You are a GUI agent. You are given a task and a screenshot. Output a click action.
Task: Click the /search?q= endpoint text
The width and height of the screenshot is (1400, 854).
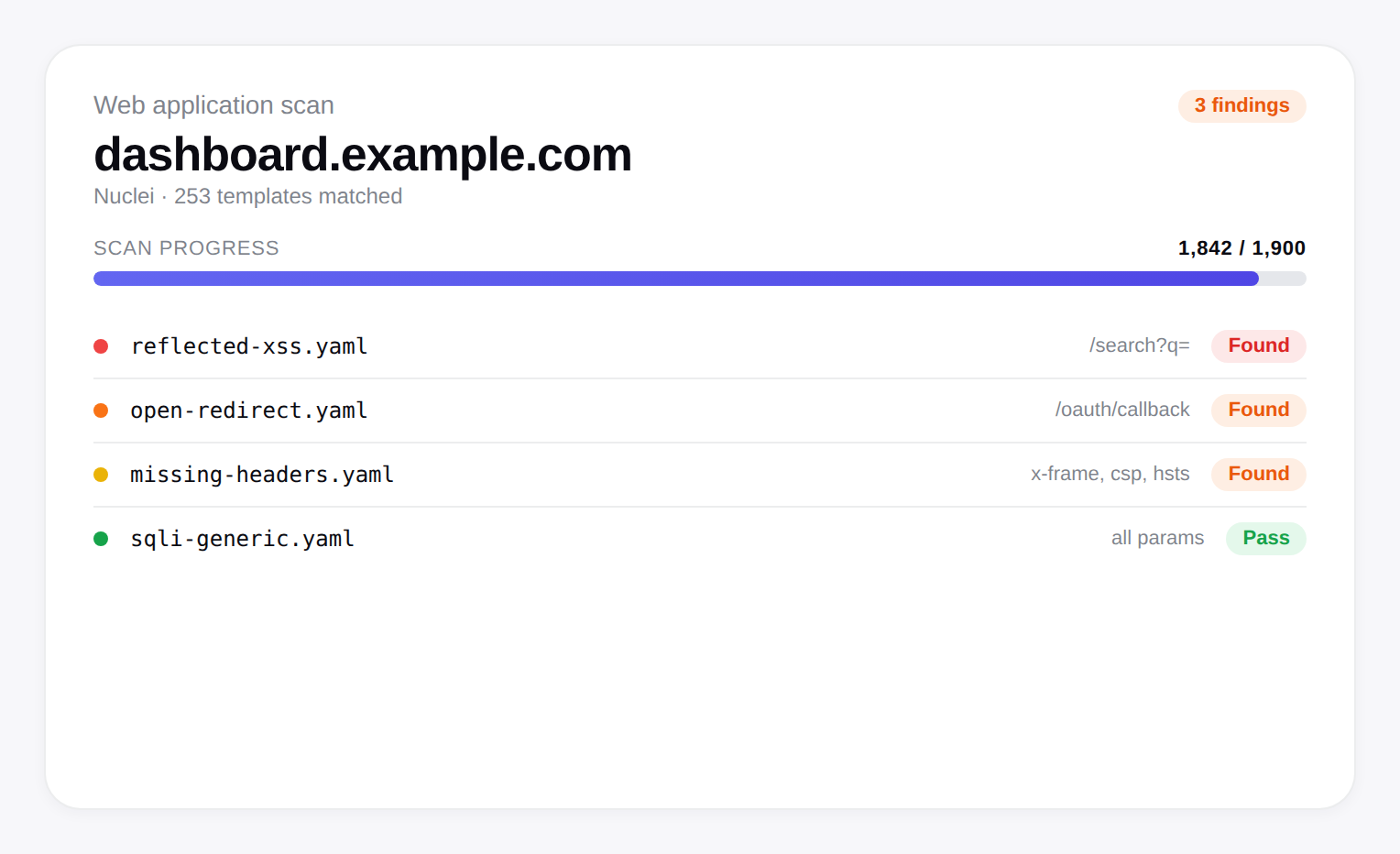(1139, 346)
